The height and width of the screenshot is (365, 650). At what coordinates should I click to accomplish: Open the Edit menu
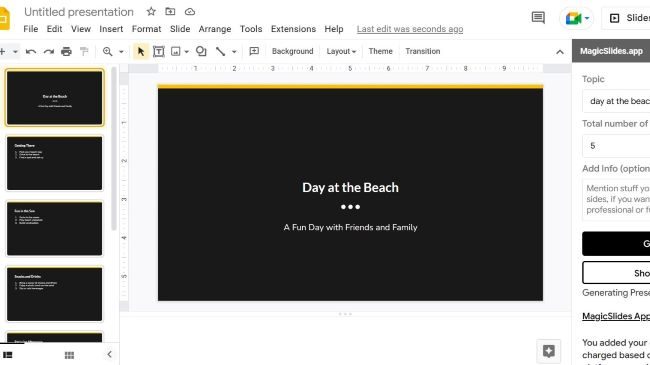click(54, 29)
